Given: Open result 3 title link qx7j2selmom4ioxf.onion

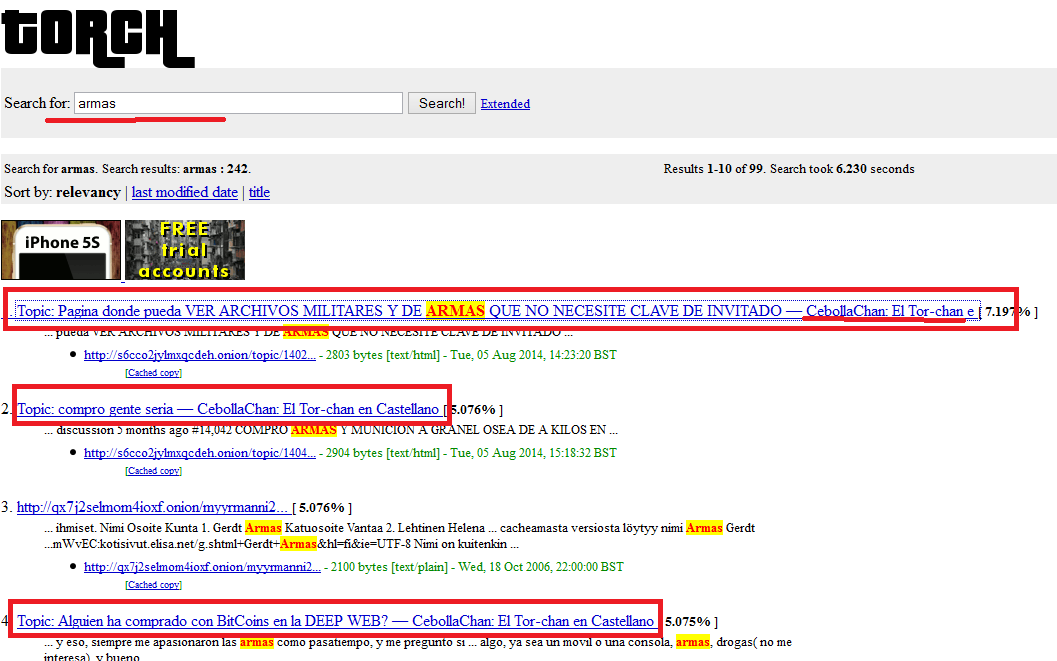Looking at the screenshot, I should pyautogui.click(x=153, y=507).
